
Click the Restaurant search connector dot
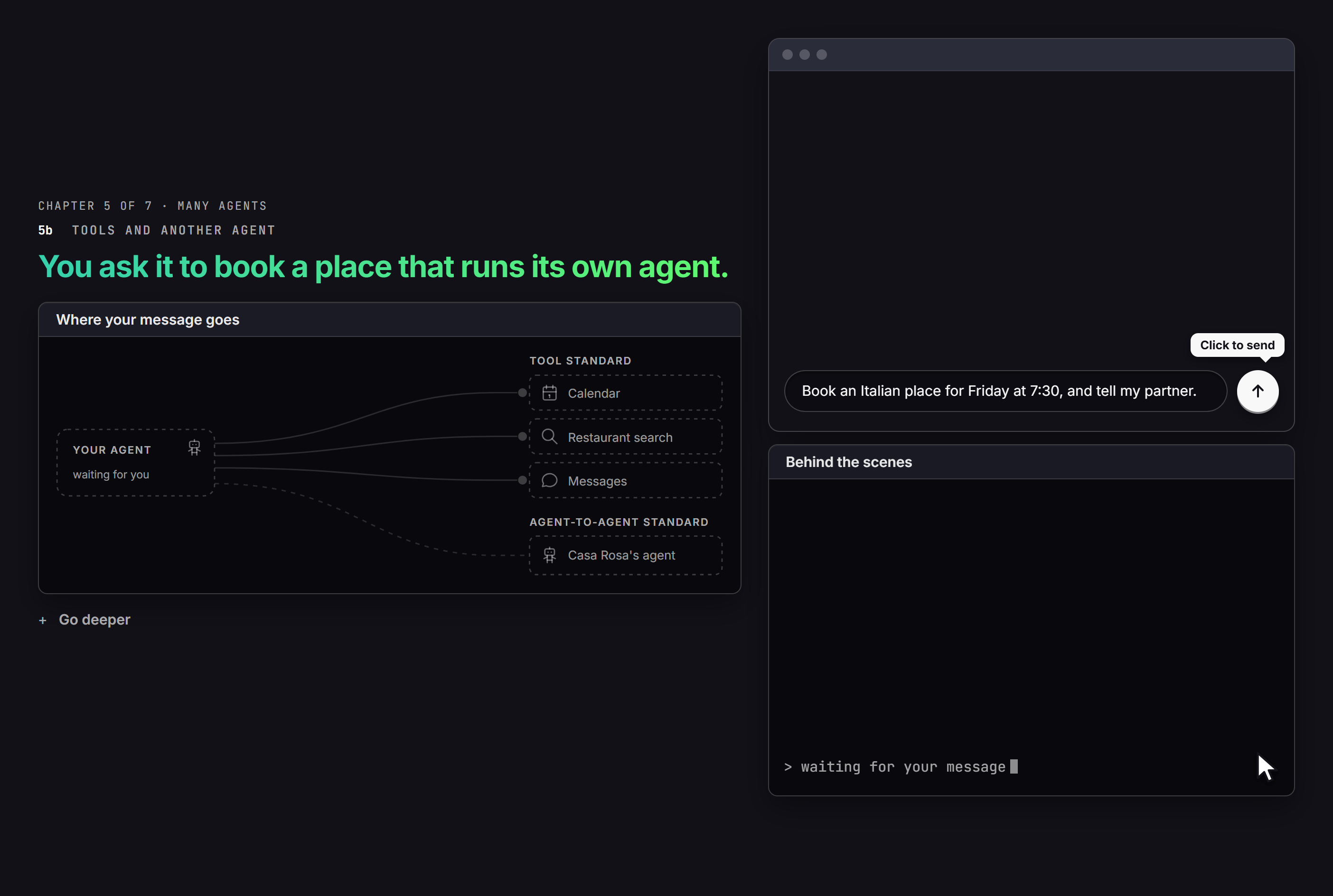click(x=522, y=437)
